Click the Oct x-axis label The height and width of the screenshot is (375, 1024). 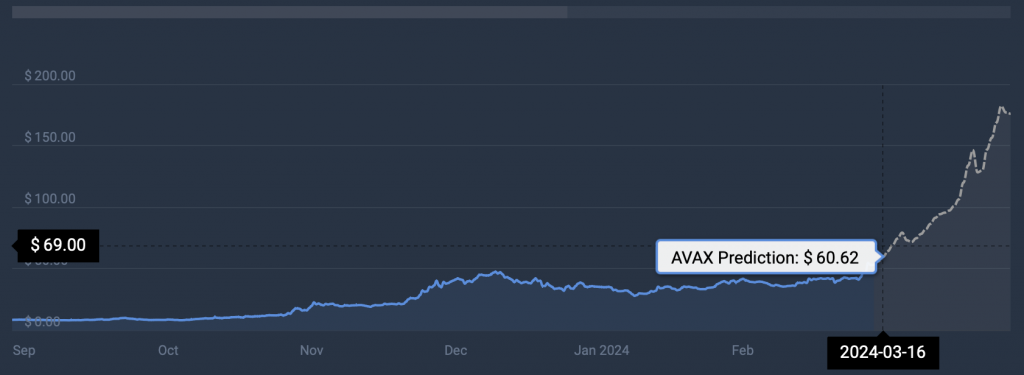(x=168, y=351)
